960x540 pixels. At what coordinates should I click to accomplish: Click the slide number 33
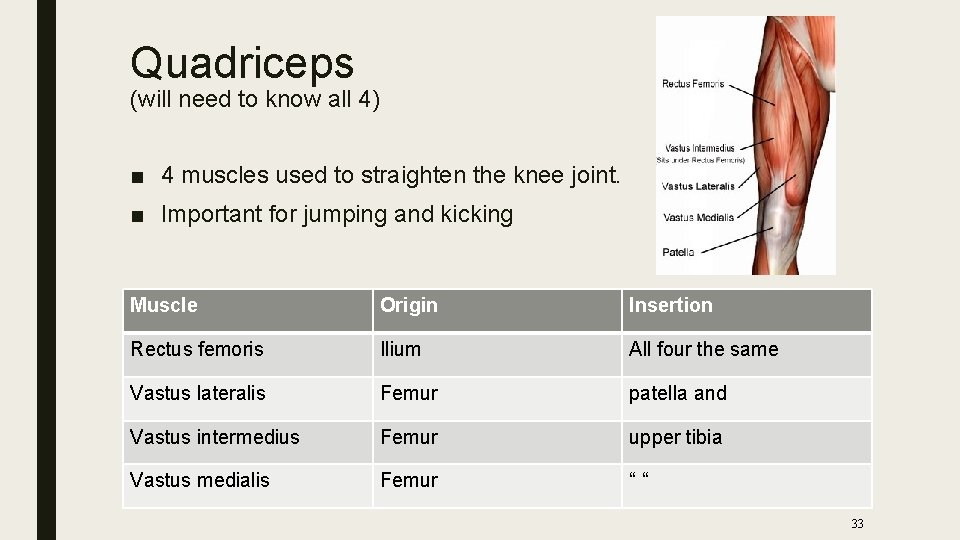tap(857, 523)
